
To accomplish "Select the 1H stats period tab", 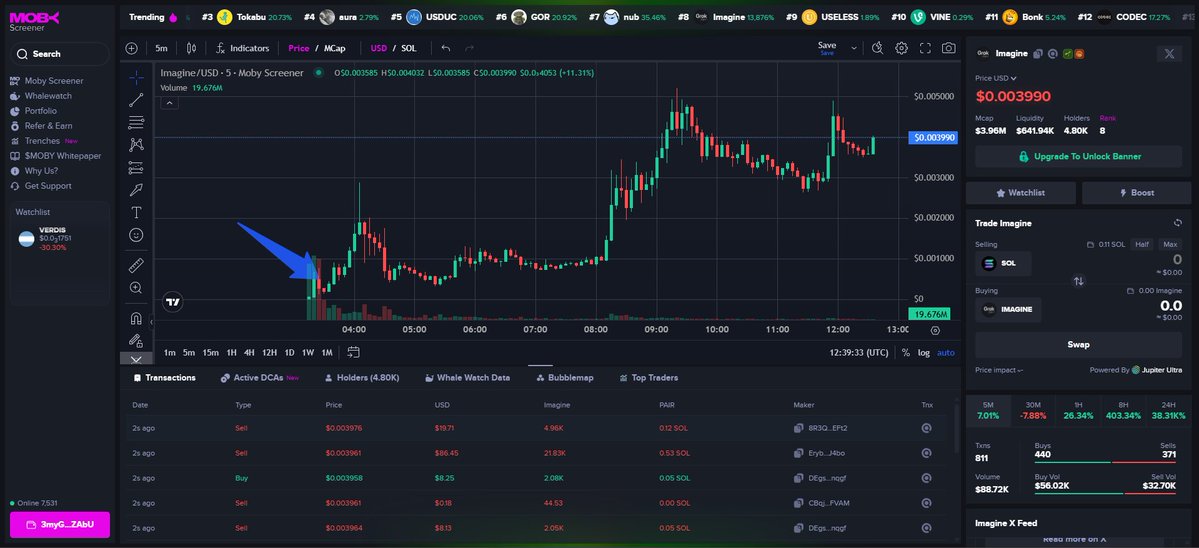I will [1077, 410].
